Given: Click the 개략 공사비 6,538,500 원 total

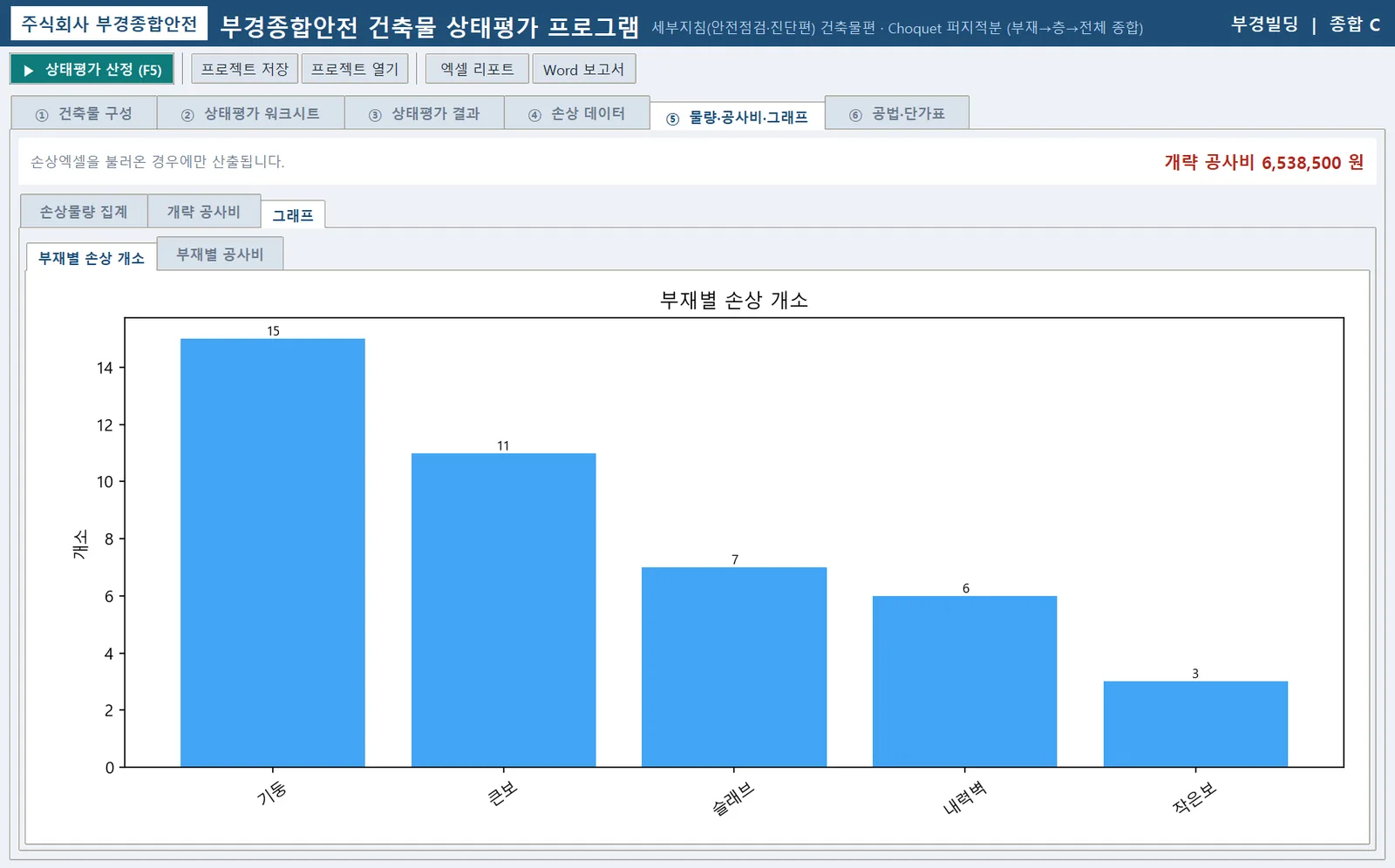Looking at the screenshot, I should pyautogui.click(x=1264, y=162).
